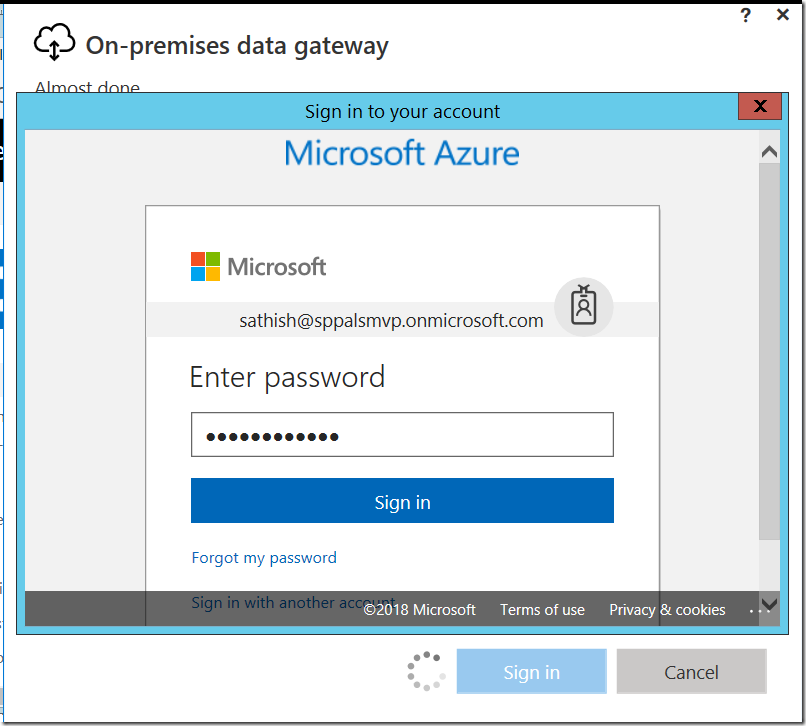
Task: Click the blue Sign in button under the password field
Action: click(x=402, y=501)
